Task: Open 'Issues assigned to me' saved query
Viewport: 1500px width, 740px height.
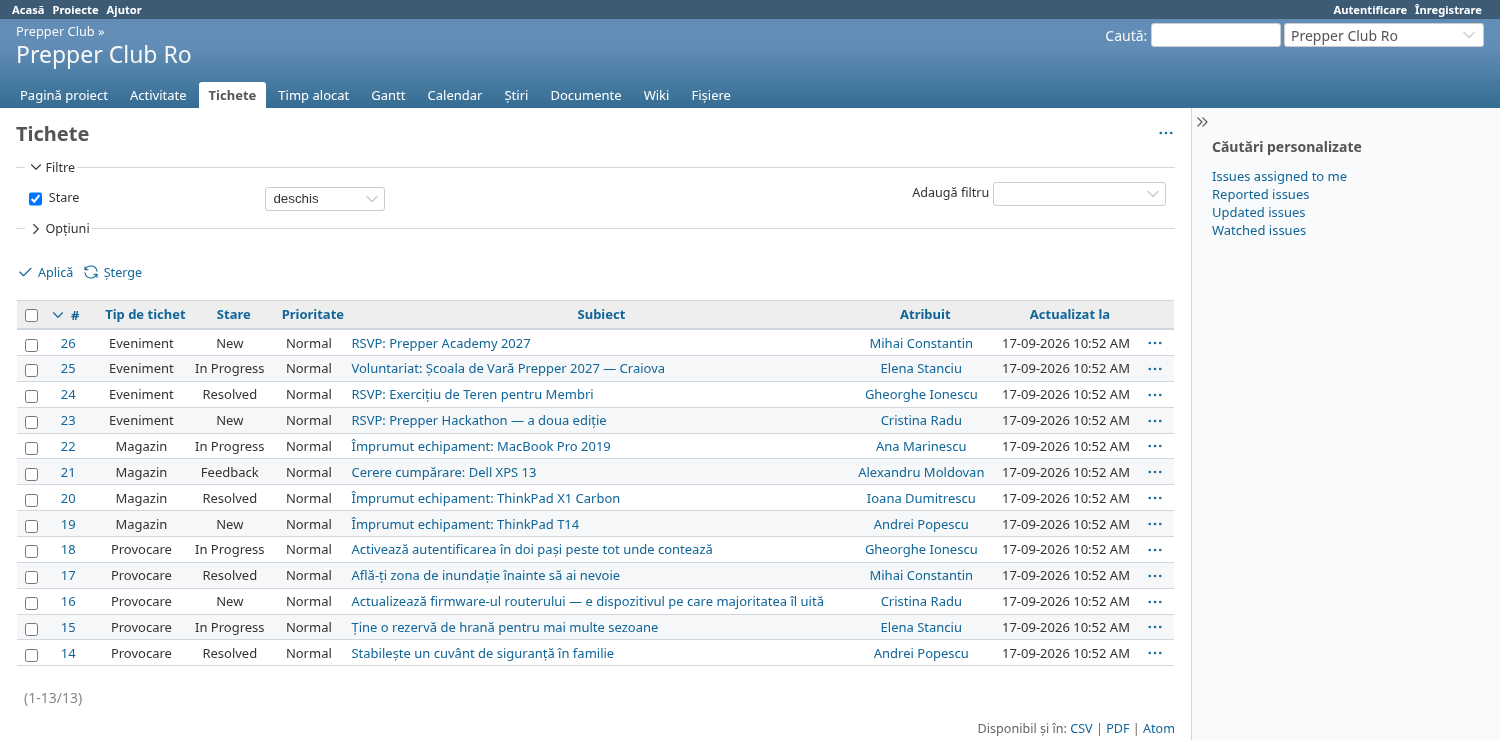Action: click(x=1279, y=177)
